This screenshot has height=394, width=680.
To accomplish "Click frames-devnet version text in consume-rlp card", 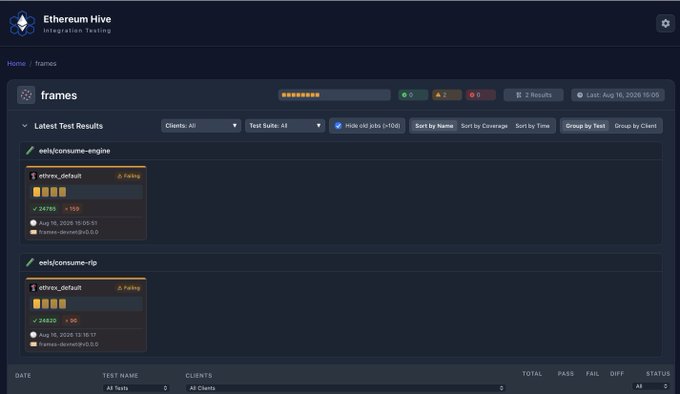I will click(x=69, y=344).
